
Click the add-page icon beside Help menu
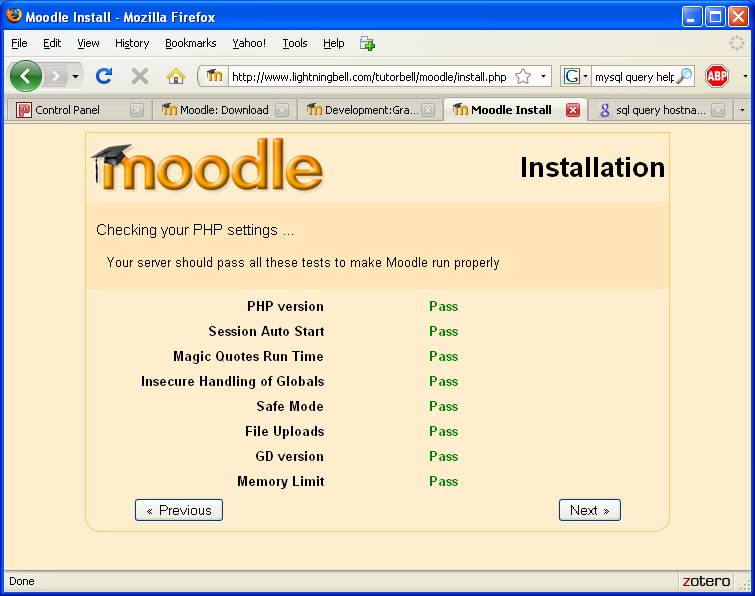[x=368, y=43]
